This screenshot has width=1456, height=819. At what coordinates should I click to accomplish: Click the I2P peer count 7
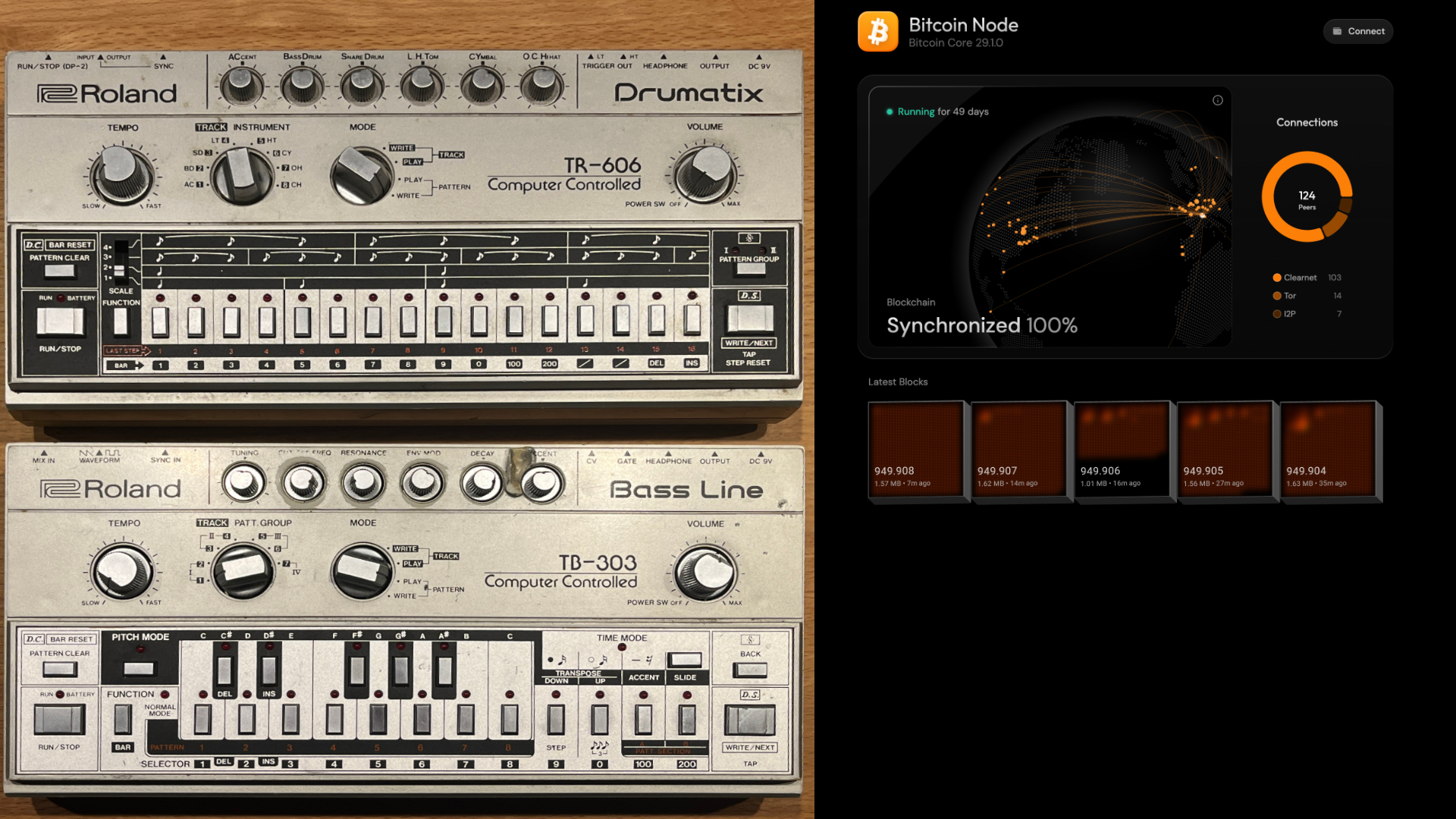click(1339, 314)
